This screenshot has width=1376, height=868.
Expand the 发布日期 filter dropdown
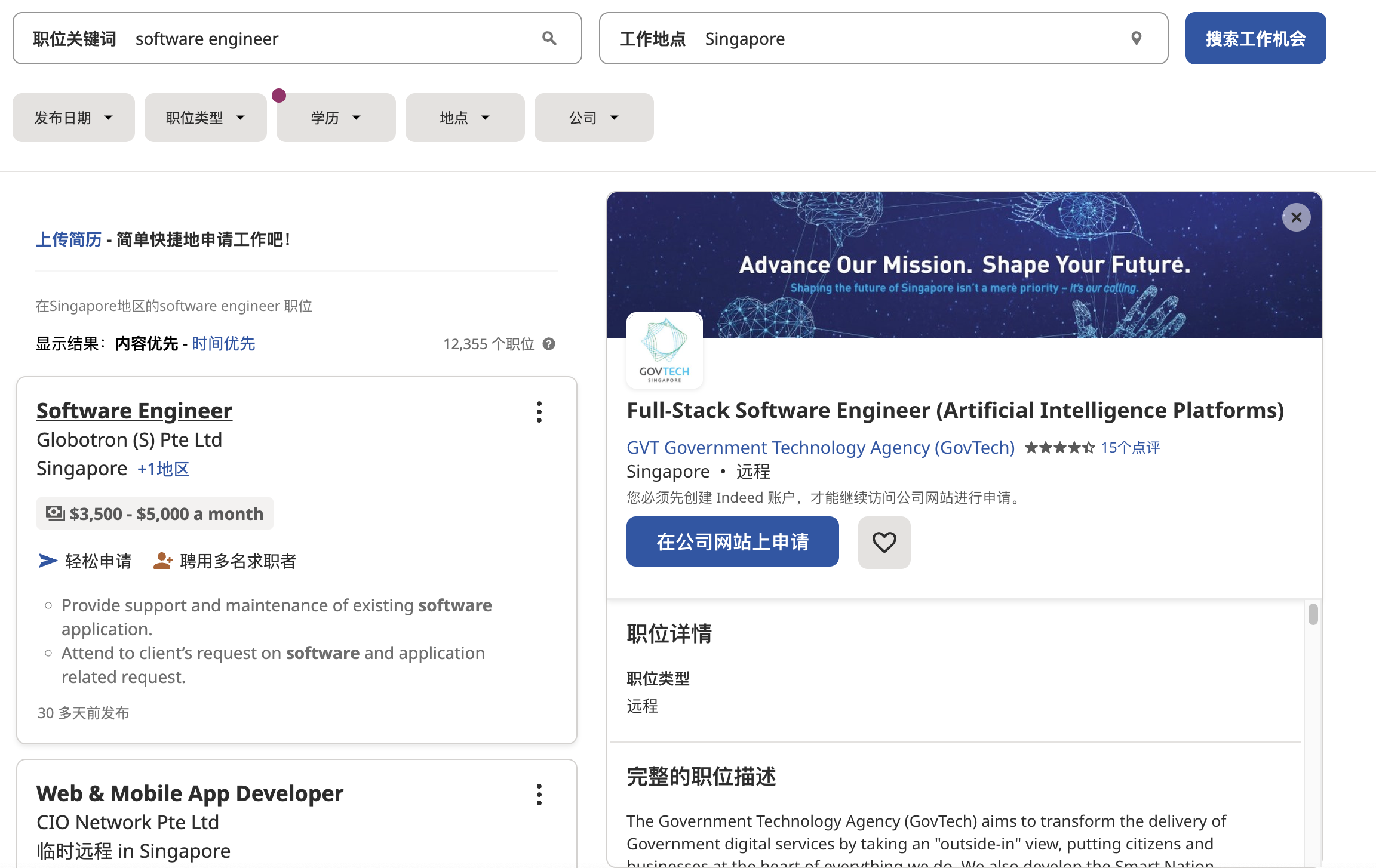(x=73, y=118)
